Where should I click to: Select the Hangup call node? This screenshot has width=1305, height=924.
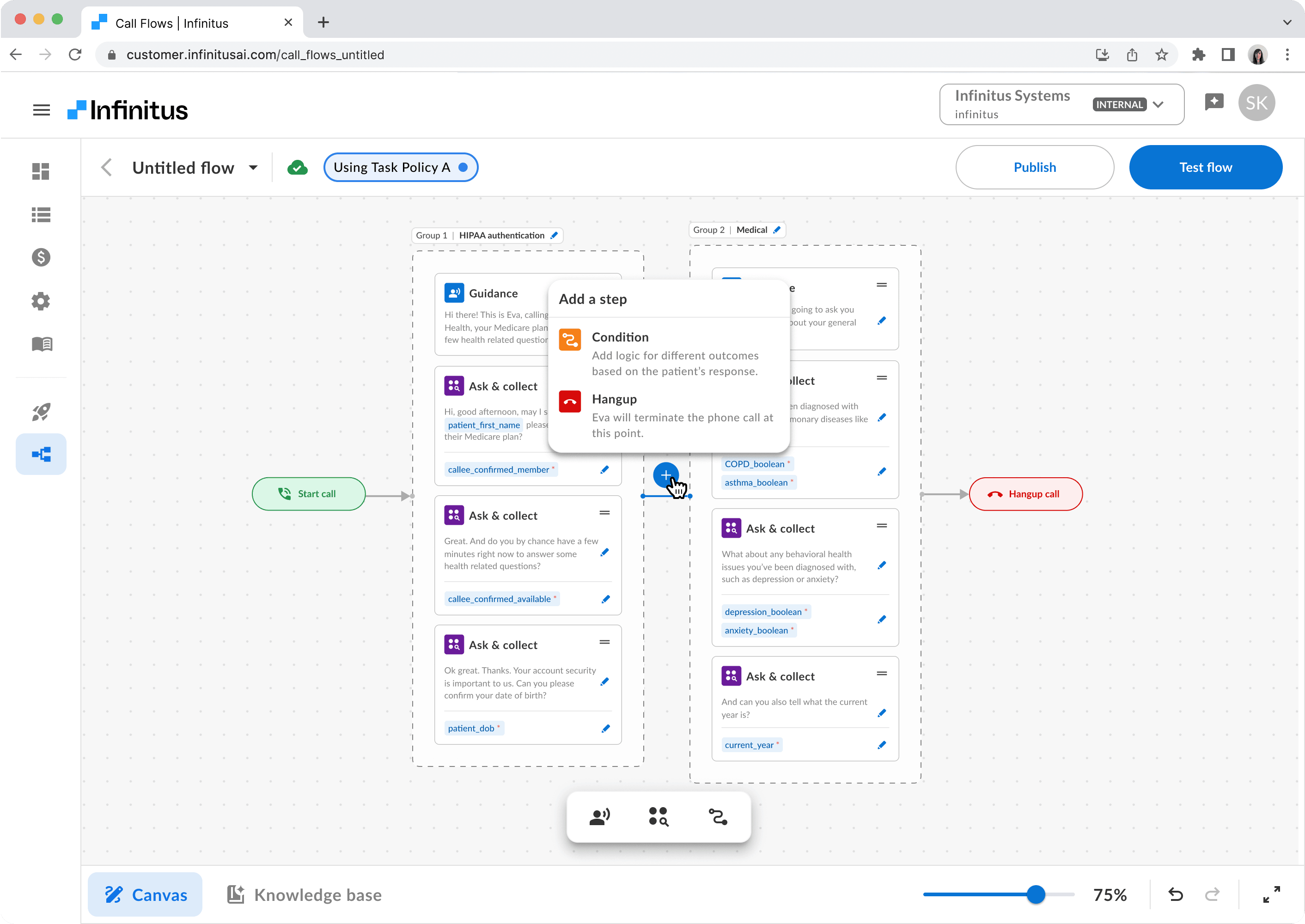point(1025,494)
